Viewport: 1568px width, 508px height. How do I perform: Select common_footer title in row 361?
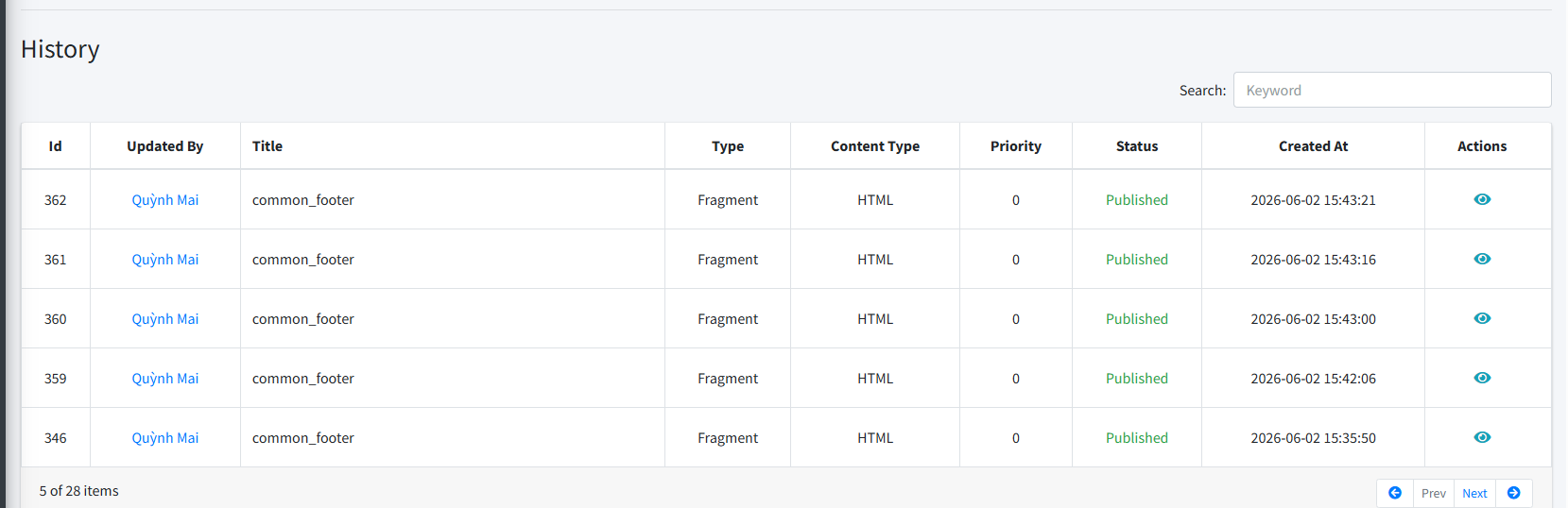click(x=303, y=260)
